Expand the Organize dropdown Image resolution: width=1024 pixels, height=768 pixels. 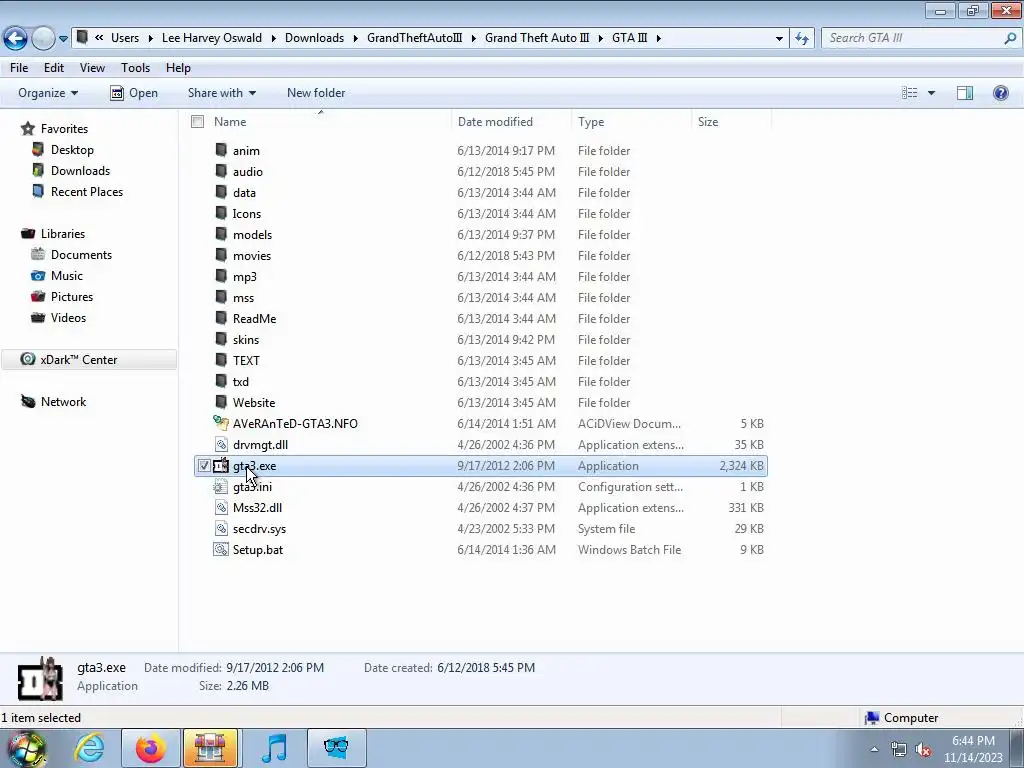click(48, 93)
